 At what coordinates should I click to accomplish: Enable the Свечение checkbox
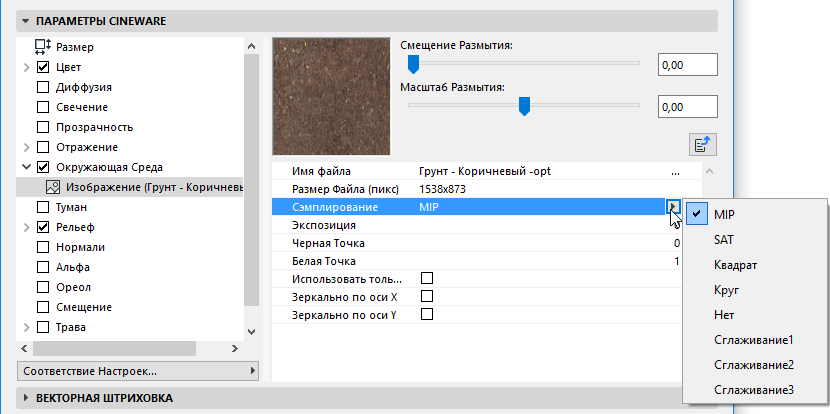pyautogui.click(x=43, y=107)
